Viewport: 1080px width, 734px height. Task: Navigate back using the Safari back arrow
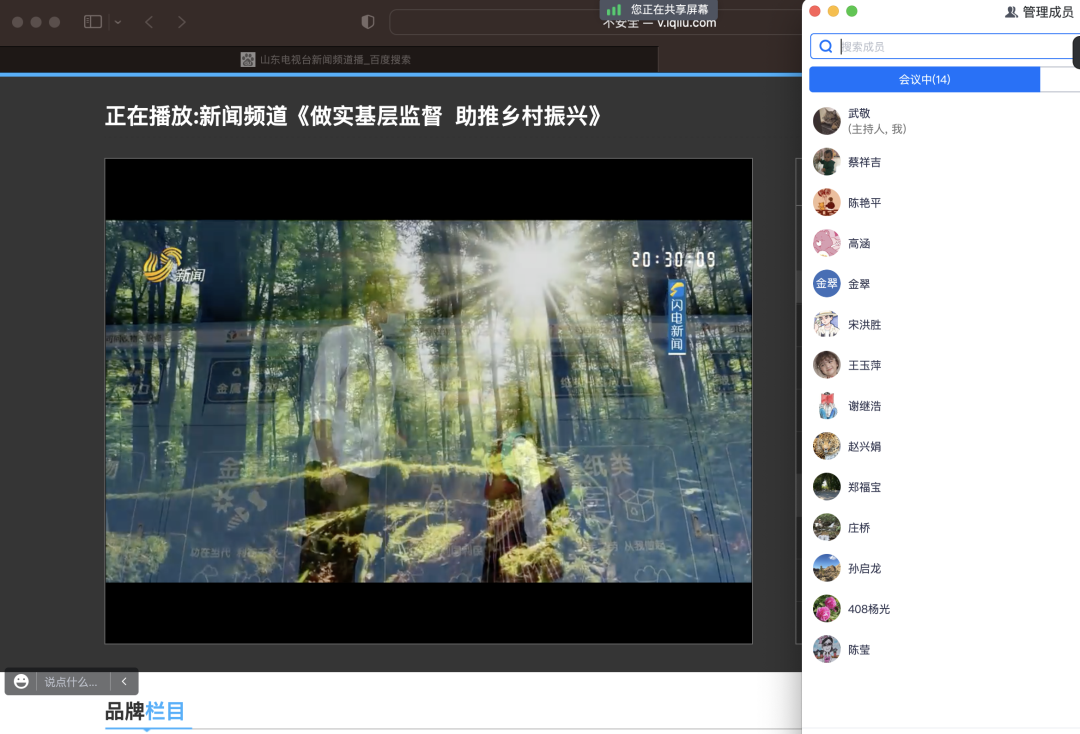[148, 21]
